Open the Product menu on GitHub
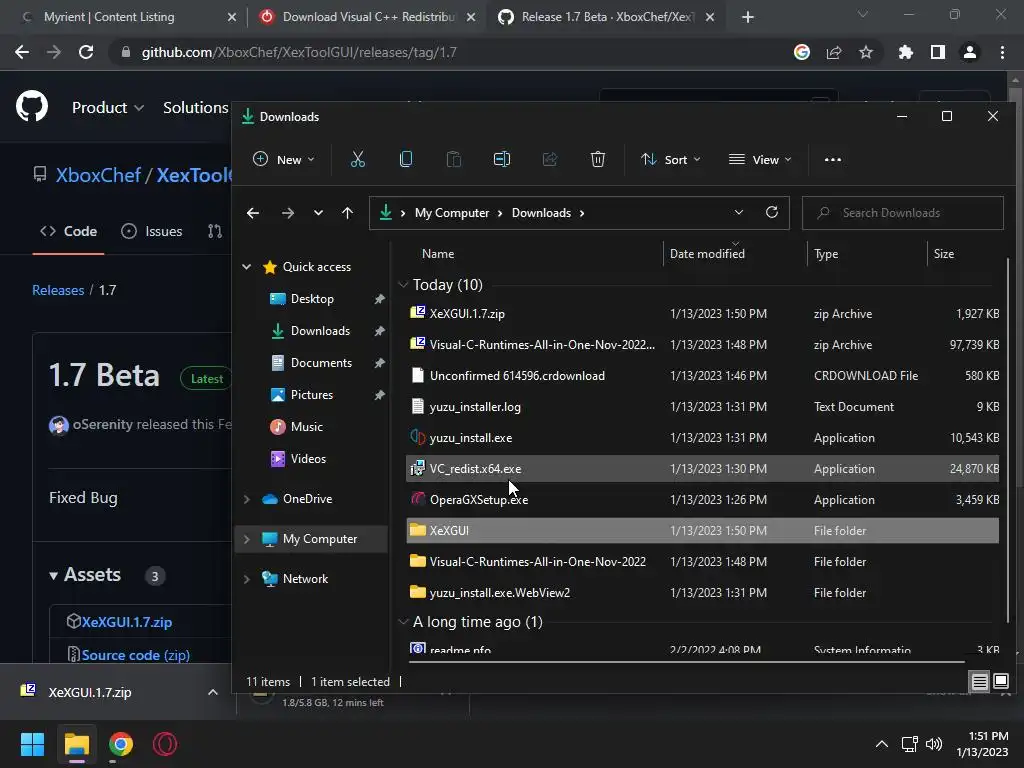This screenshot has height=768, width=1024. (x=108, y=107)
